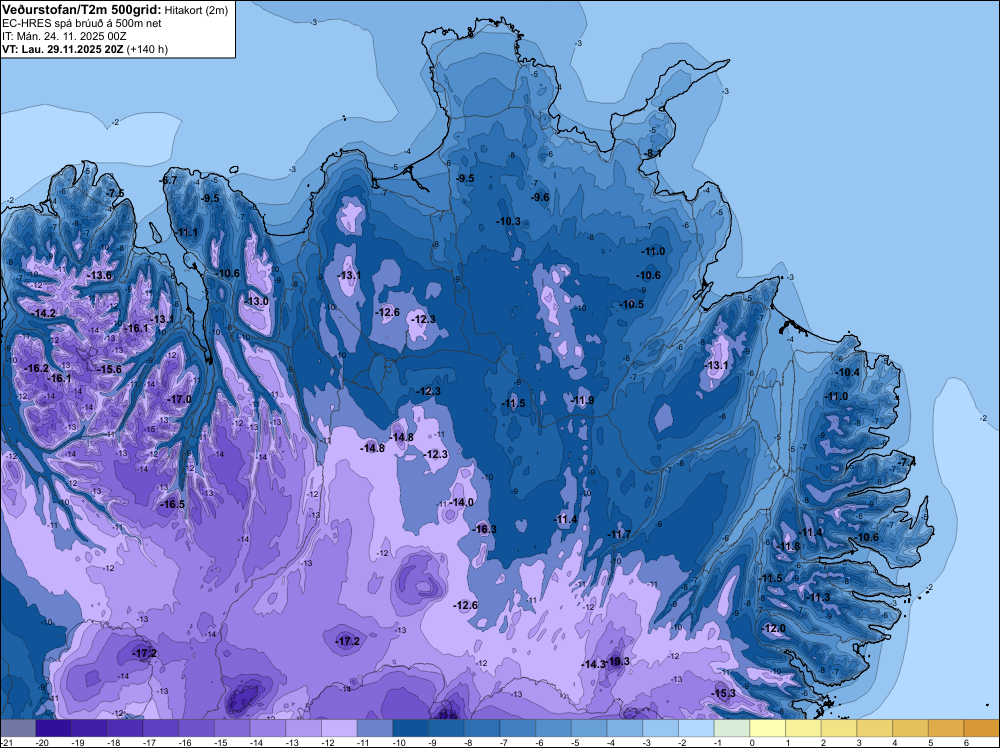This screenshot has height=748, width=1000.
Task: Select the -8.1 temperature label
Action: coord(652,153)
